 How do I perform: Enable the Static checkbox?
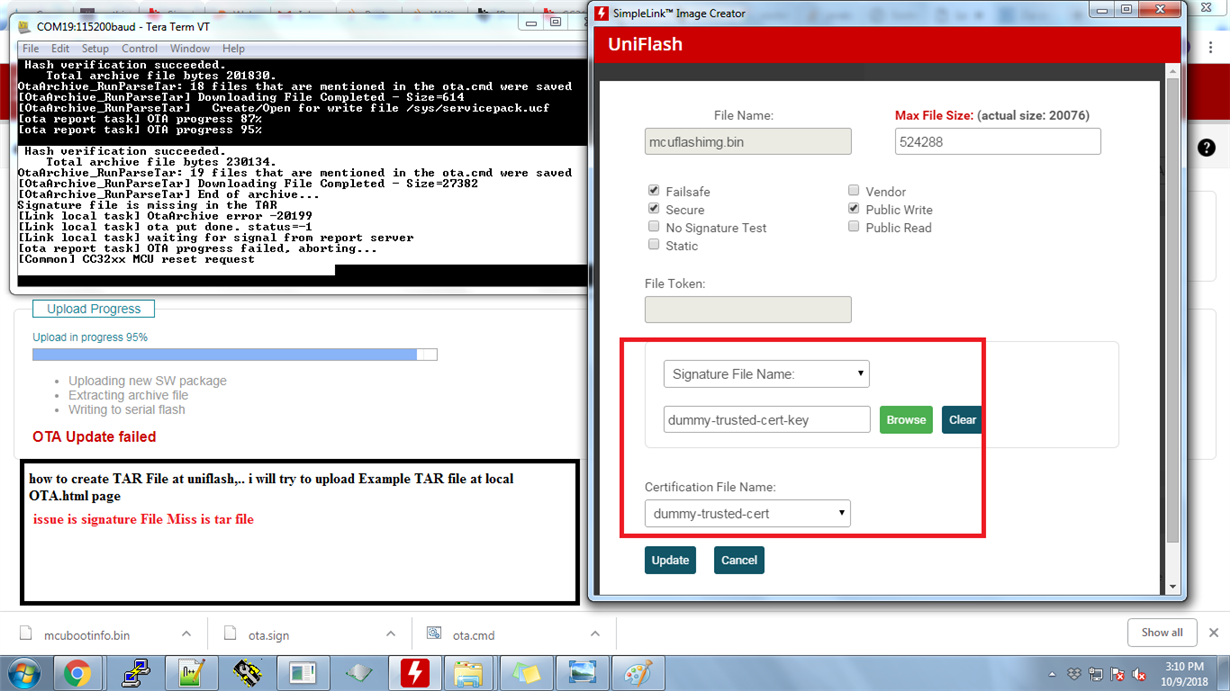tap(653, 244)
